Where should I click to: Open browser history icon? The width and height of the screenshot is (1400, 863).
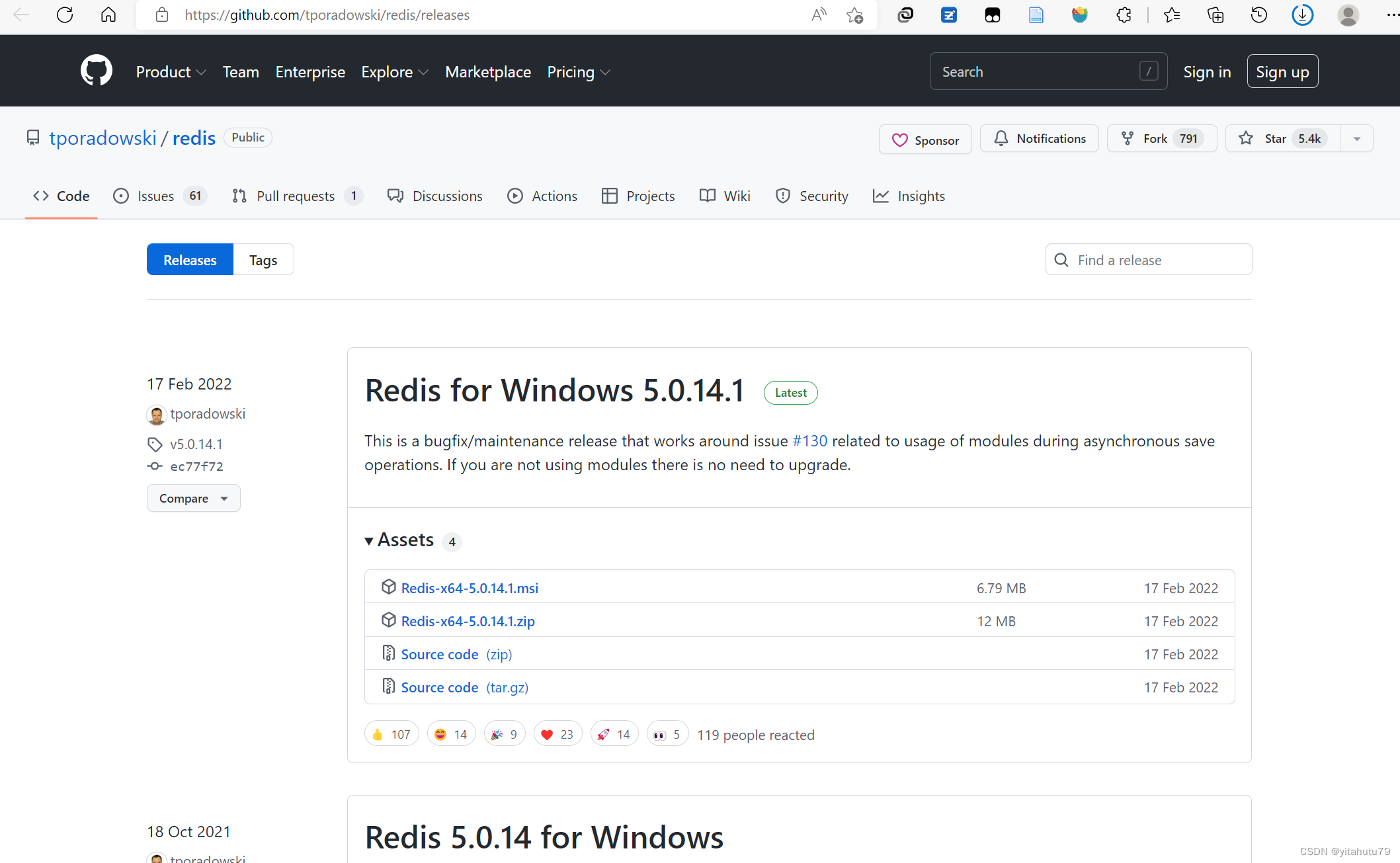pos(1259,15)
